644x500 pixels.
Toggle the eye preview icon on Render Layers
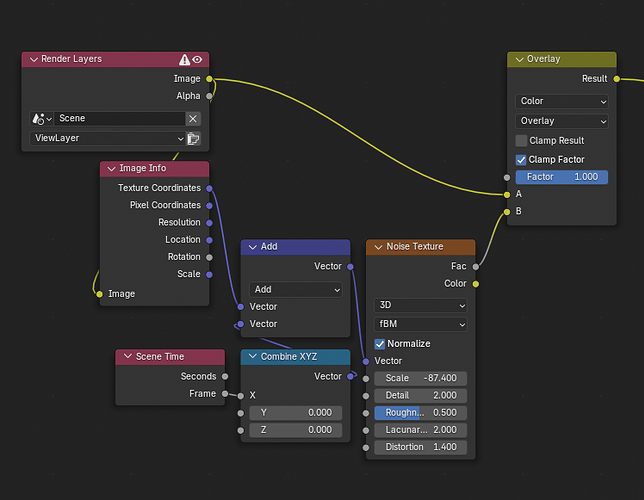tap(198, 60)
